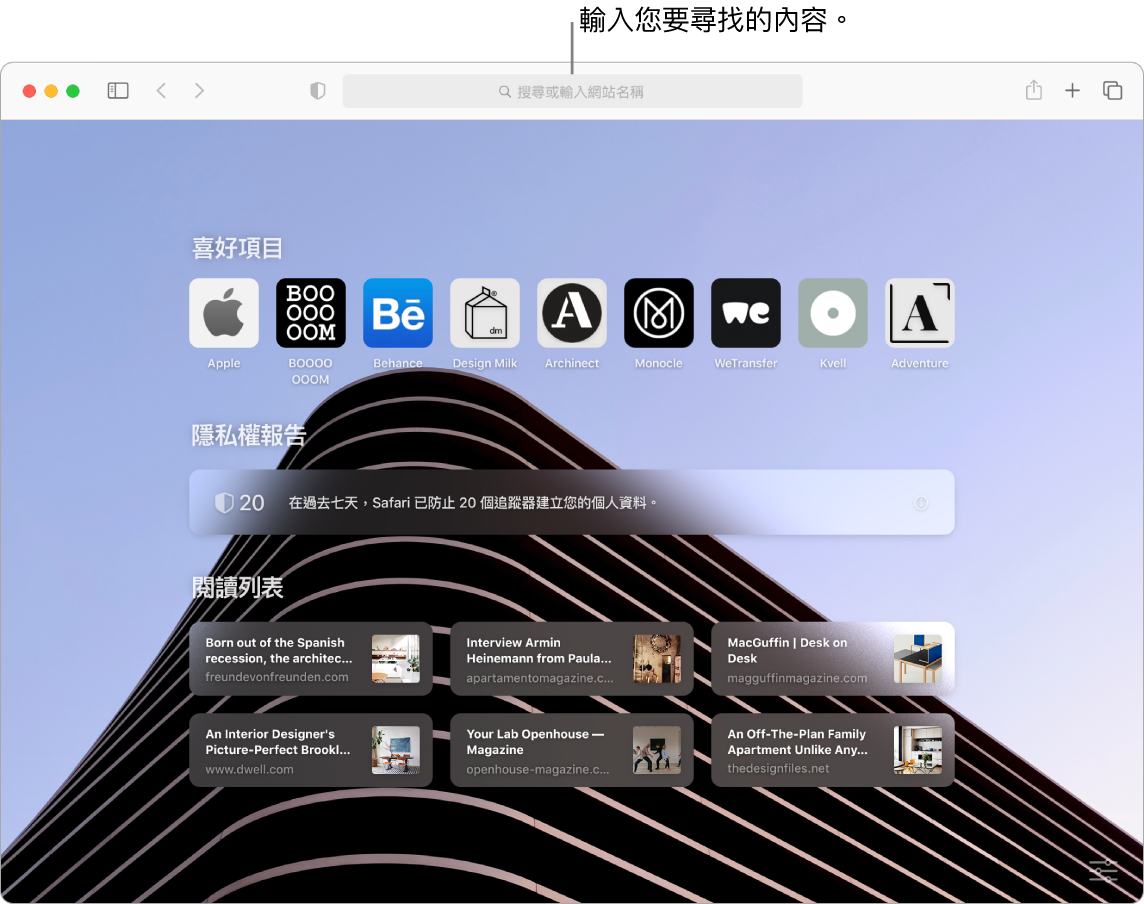This screenshot has height=904, width=1144.
Task: Open the Share menu
Action: (x=1032, y=90)
